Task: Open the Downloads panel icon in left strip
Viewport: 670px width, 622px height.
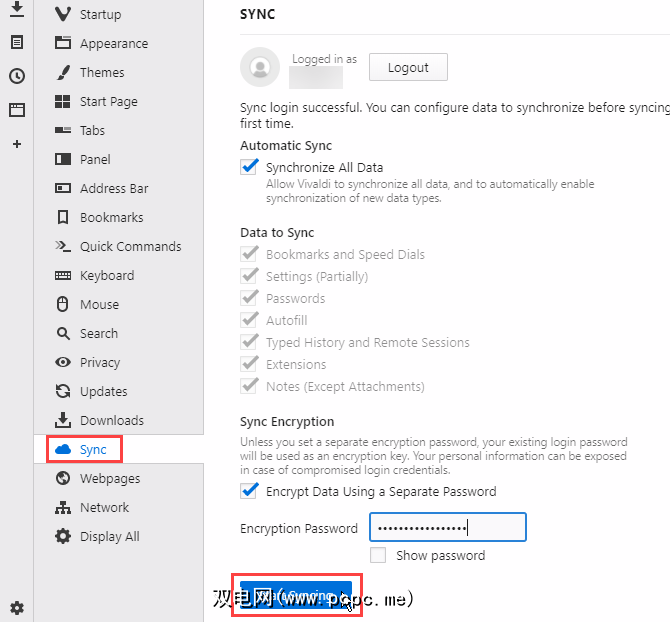Action: point(17,10)
